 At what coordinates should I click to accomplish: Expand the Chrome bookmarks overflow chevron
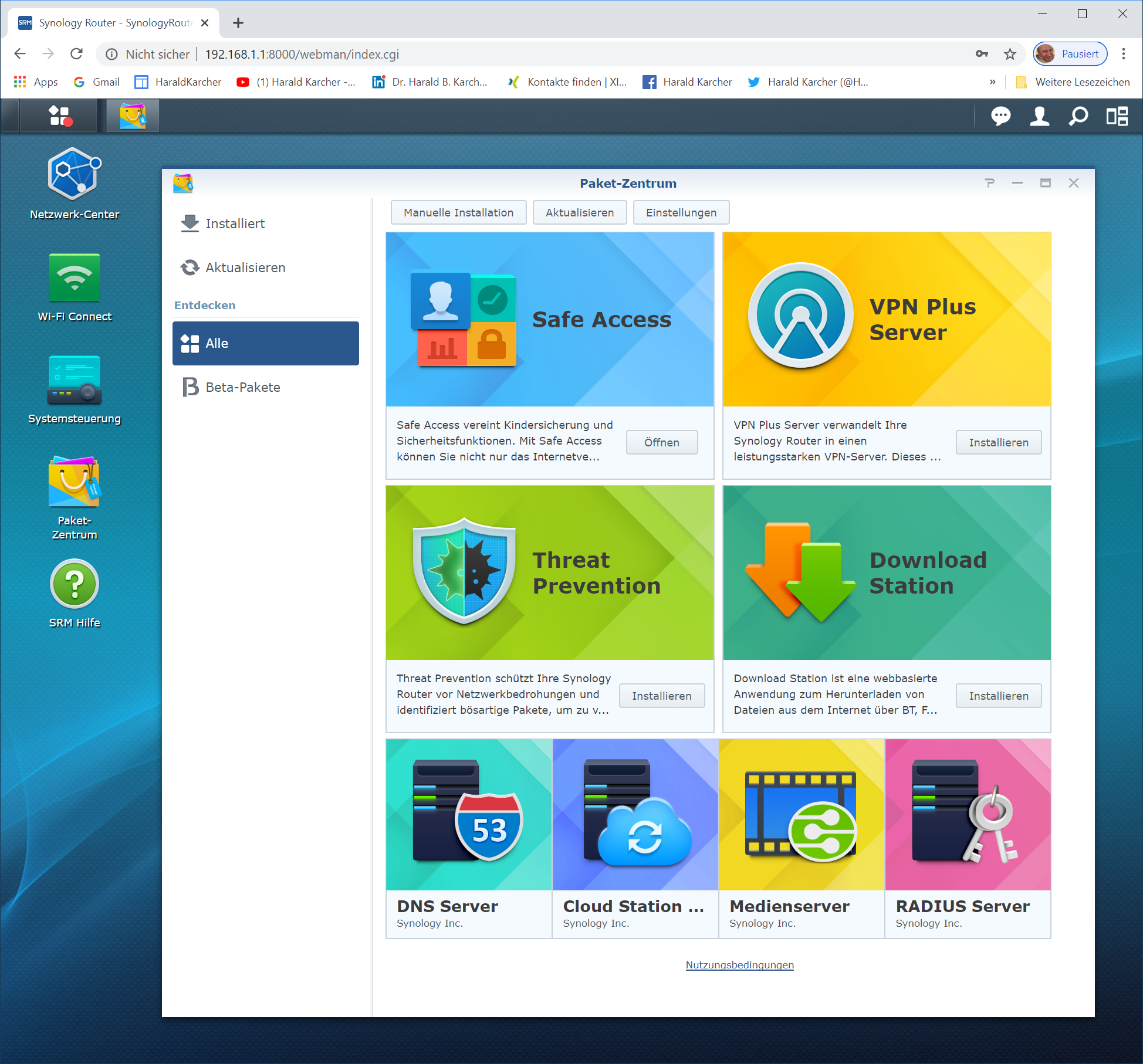(x=992, y=82)
